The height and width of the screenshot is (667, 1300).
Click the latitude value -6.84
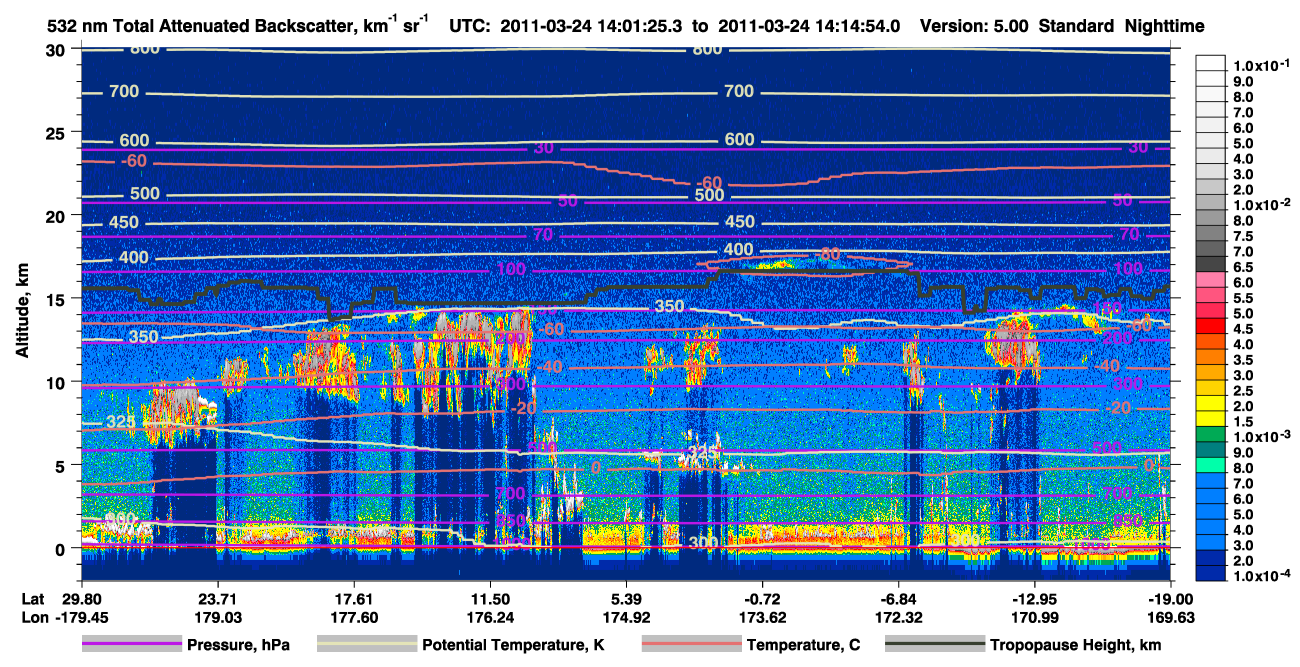898,598
